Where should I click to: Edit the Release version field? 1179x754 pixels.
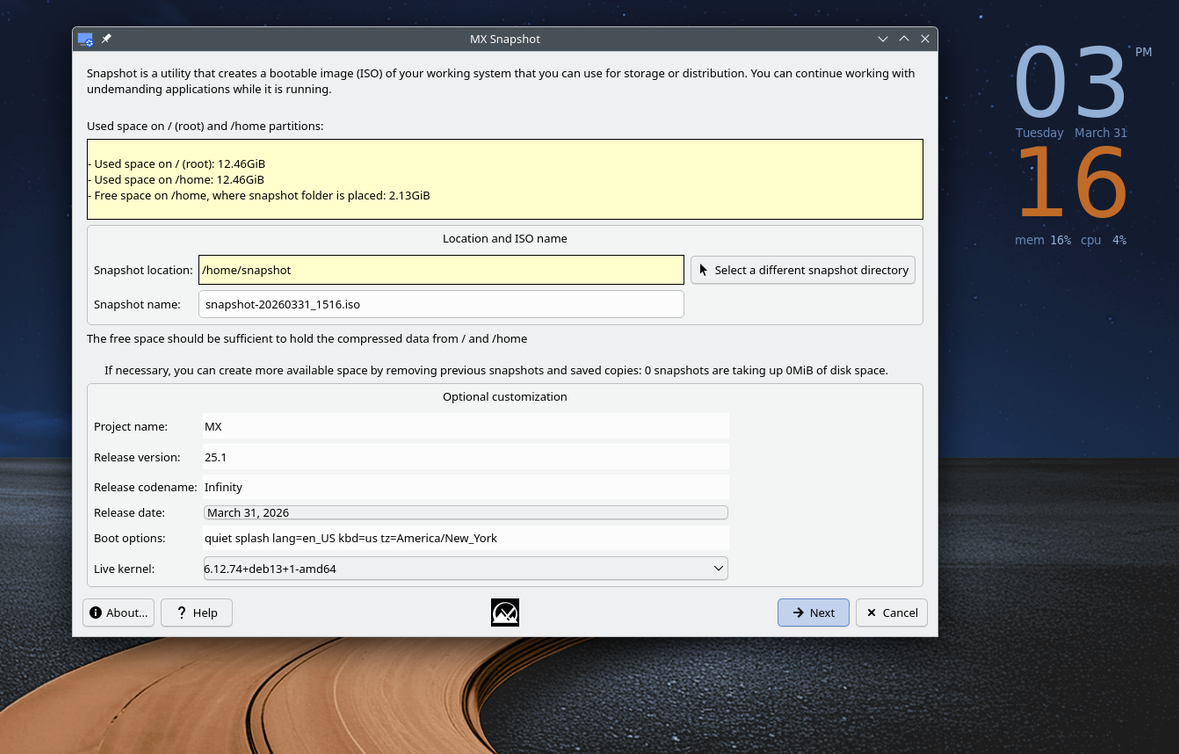[x=465, y=457]
